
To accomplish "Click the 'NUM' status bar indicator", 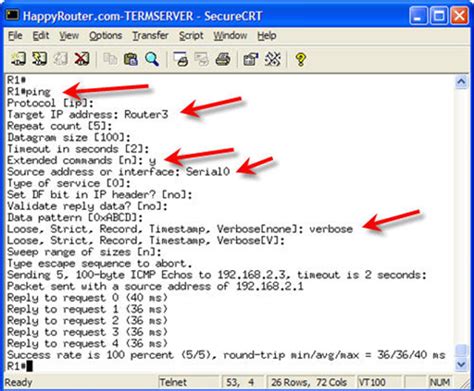I will click(x=440, y=382).
